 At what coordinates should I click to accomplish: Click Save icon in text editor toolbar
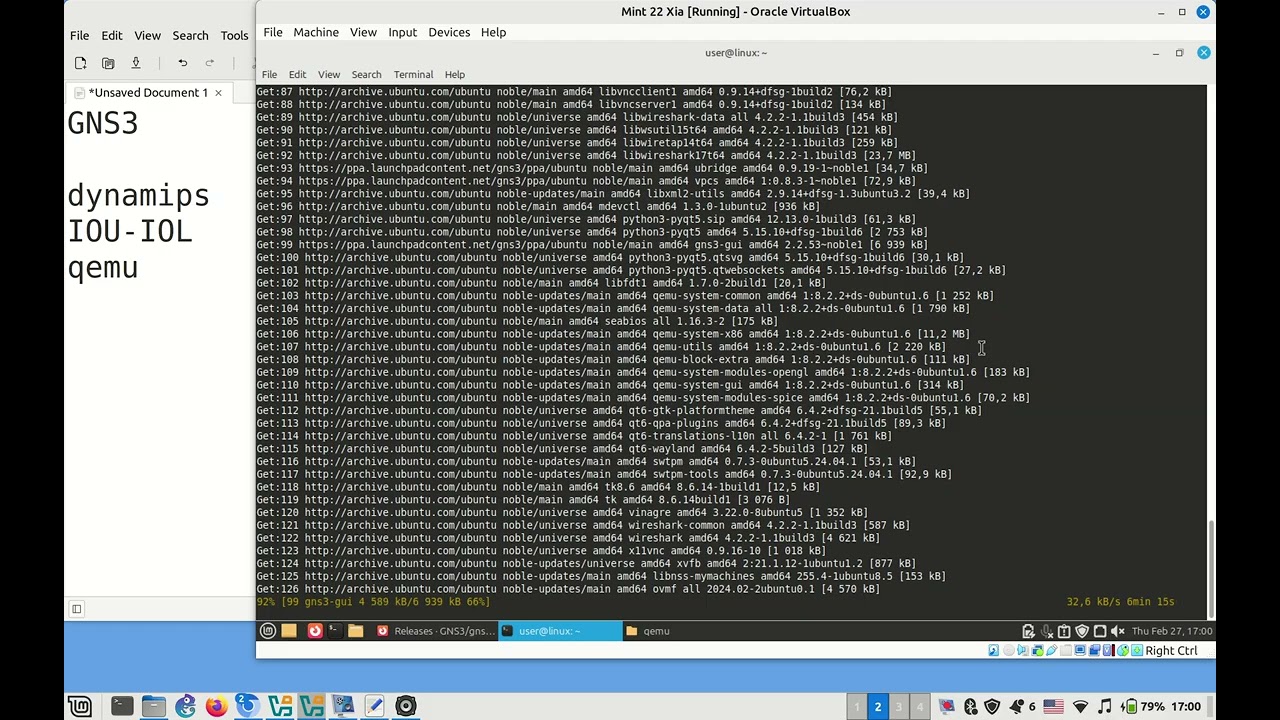pos(136,63)
